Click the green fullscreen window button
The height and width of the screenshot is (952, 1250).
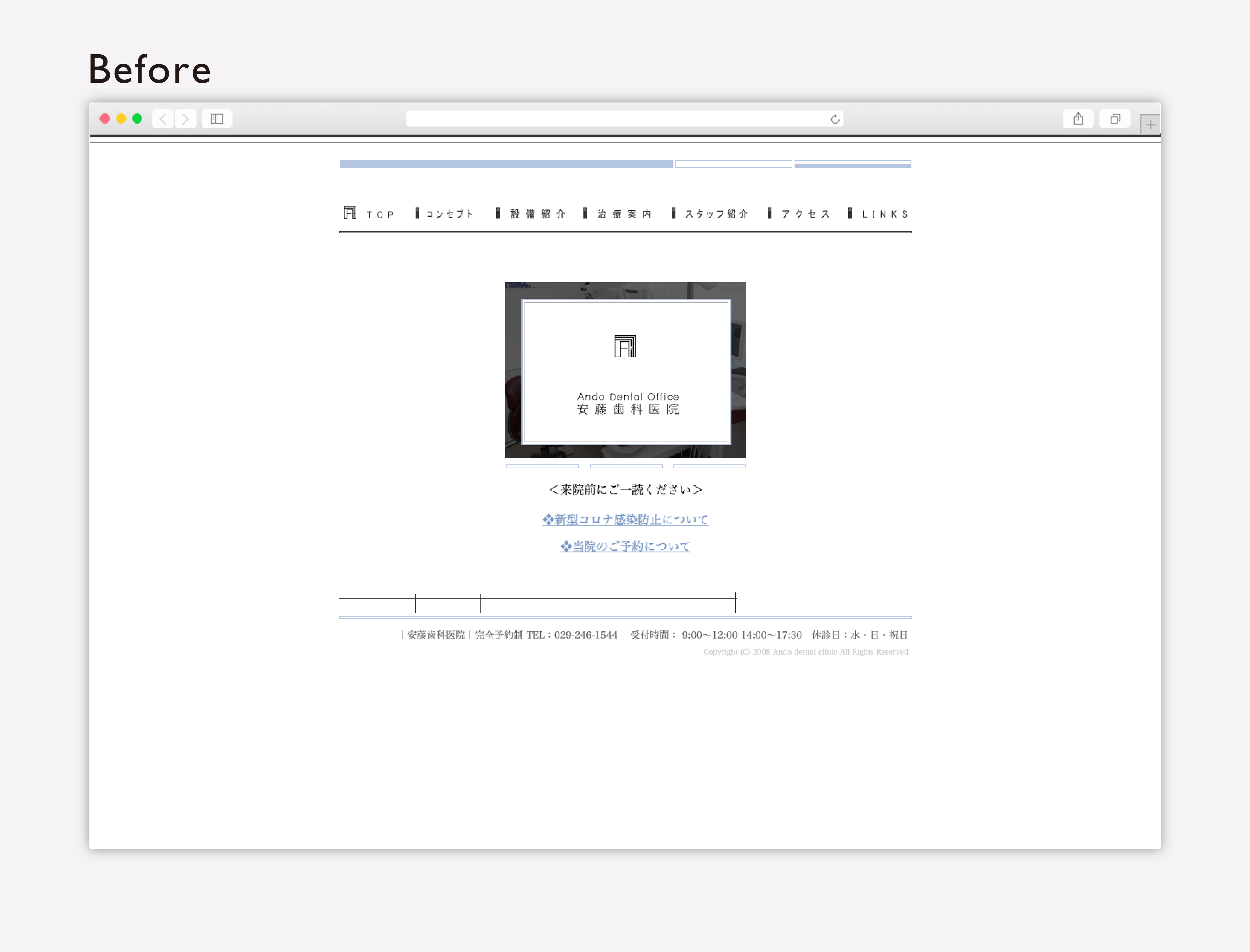pos(137,119)
